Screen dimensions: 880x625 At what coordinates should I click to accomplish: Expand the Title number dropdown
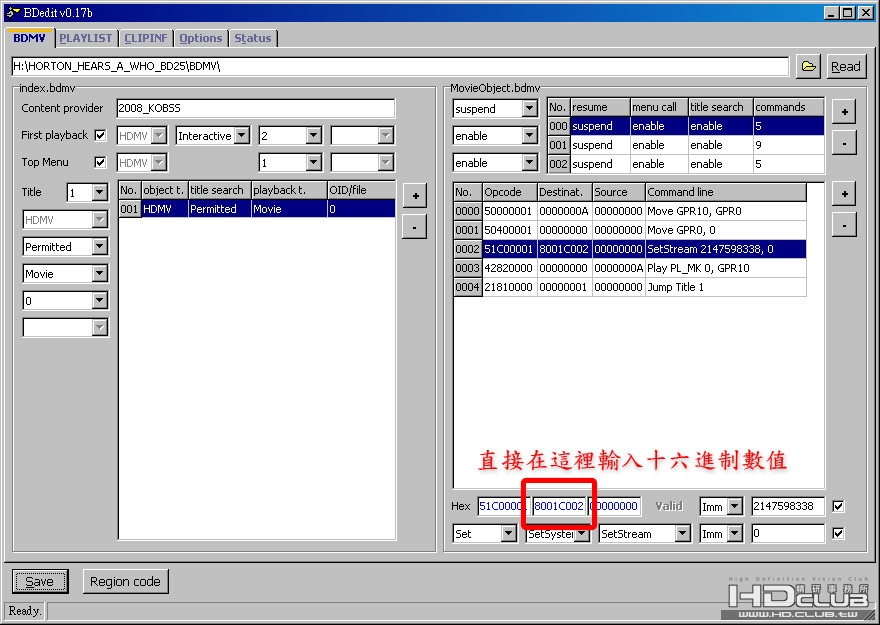pyautogui.click(x=99, y=192)
